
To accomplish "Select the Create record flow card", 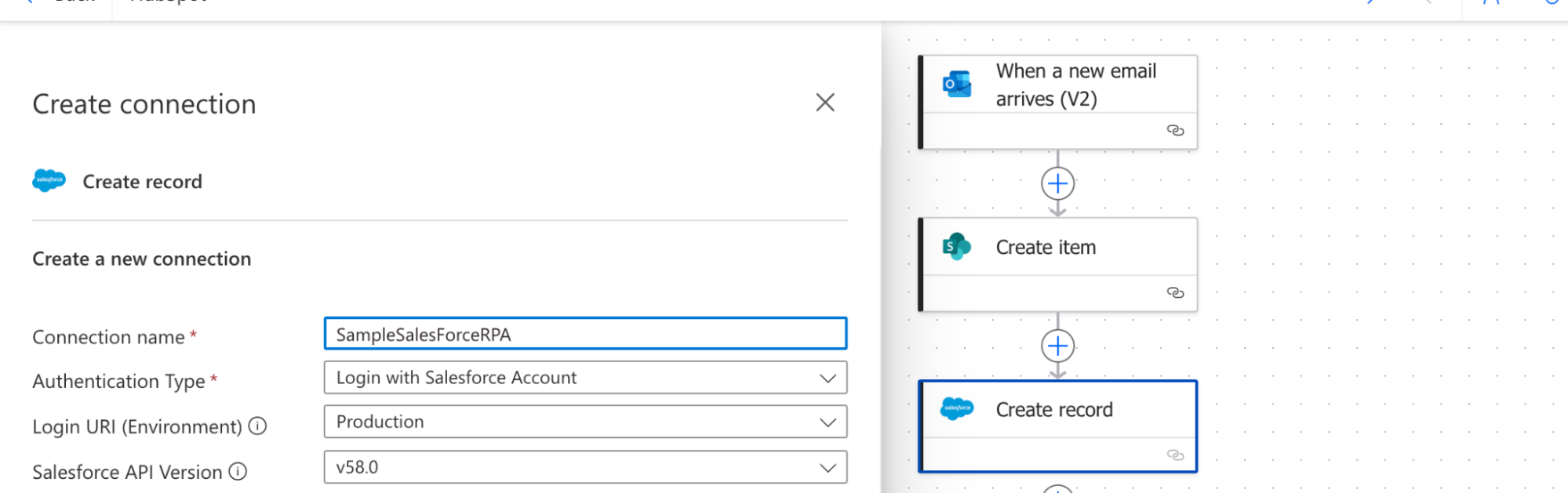I will pos(1057,426).
